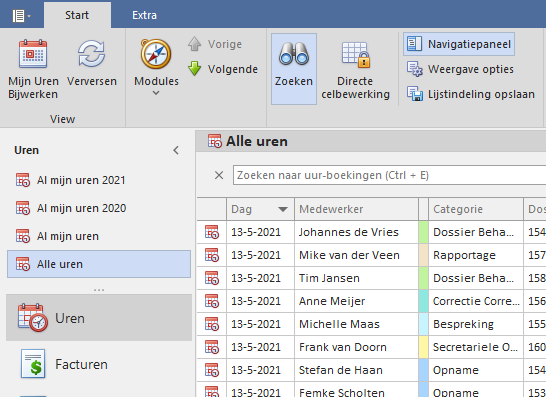Screen dimensions: 546x397
Task: Click the Al mijn uren 2020 icon
Action: 23,208
